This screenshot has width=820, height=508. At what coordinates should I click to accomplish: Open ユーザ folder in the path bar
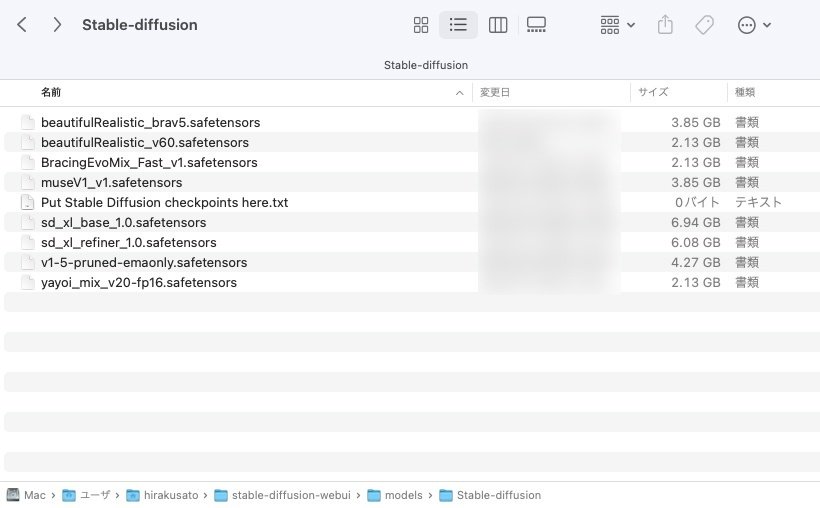pos(86,495)
